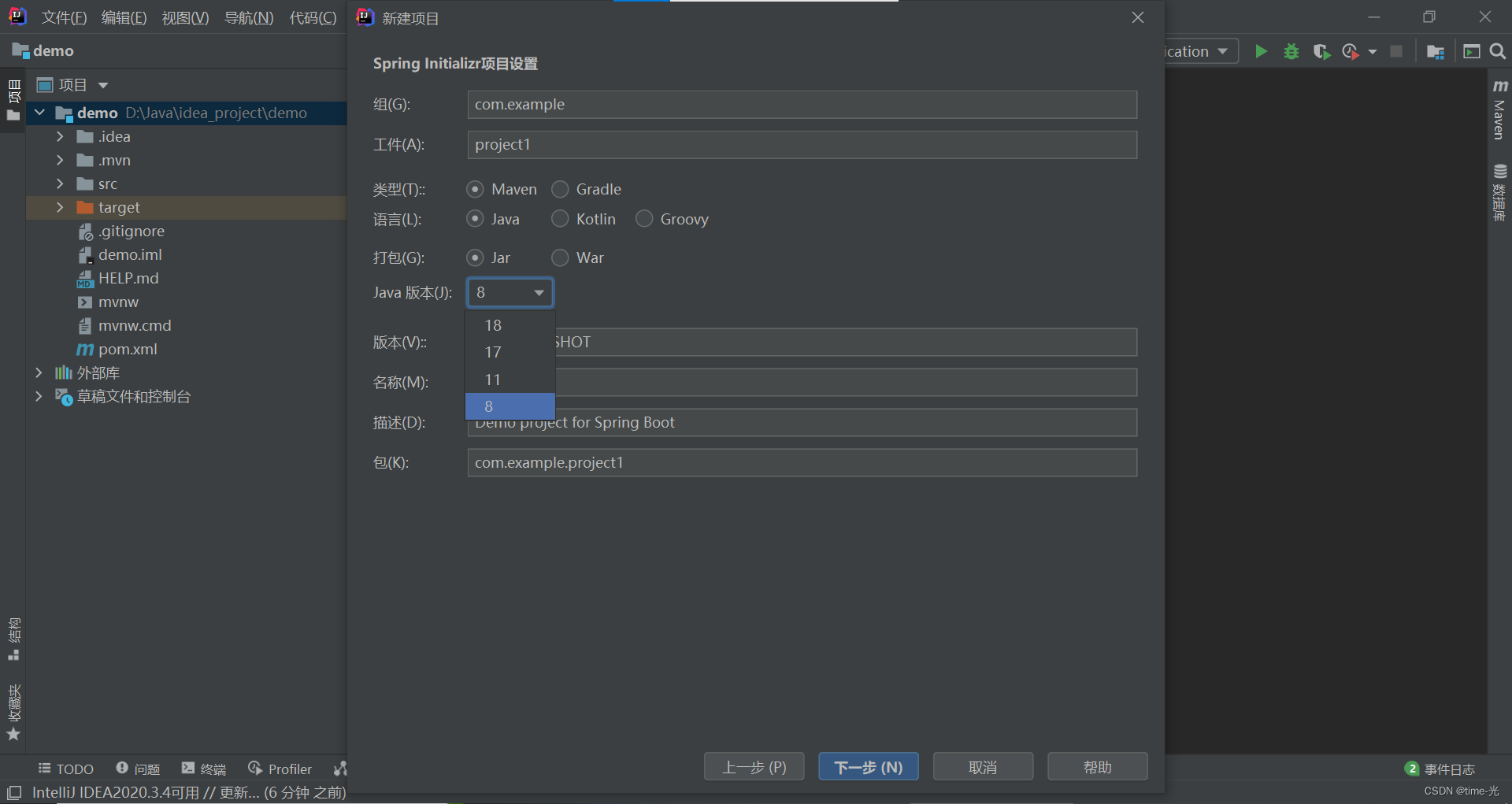Click the Description field
The width and height of the screenshot is (1512, 804).
point(802,422)
